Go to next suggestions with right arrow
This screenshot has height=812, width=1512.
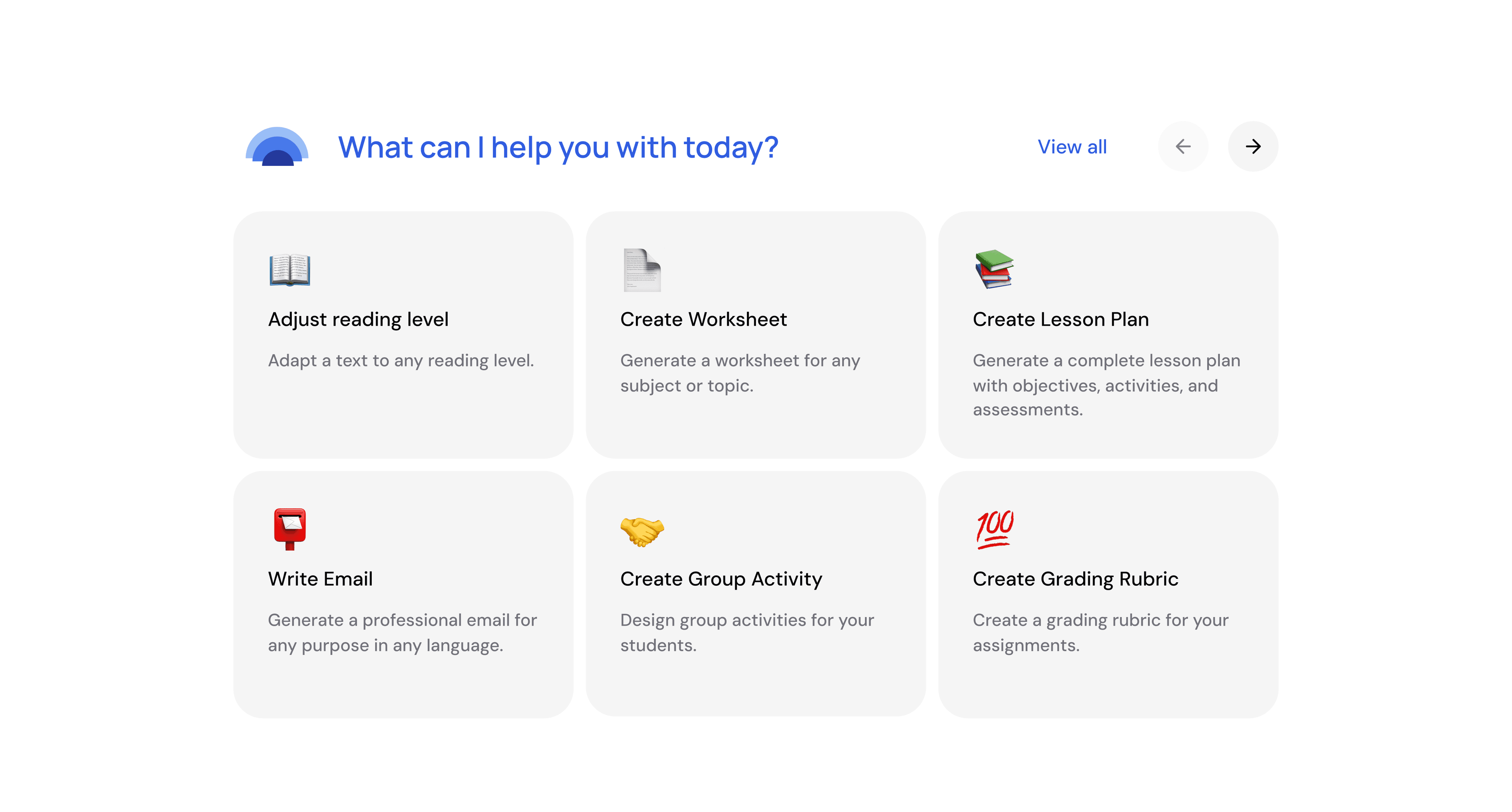pyautogui.click(x=1253, y=147)
